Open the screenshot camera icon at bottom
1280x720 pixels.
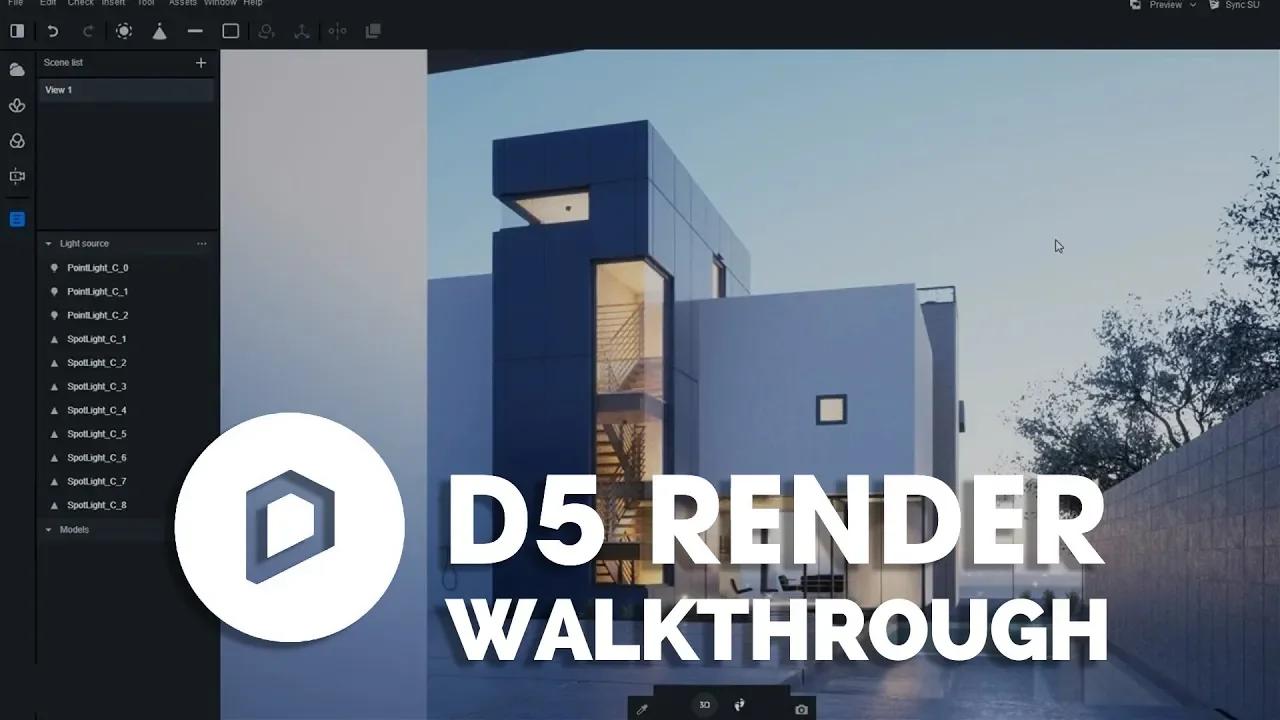(800, 706)
